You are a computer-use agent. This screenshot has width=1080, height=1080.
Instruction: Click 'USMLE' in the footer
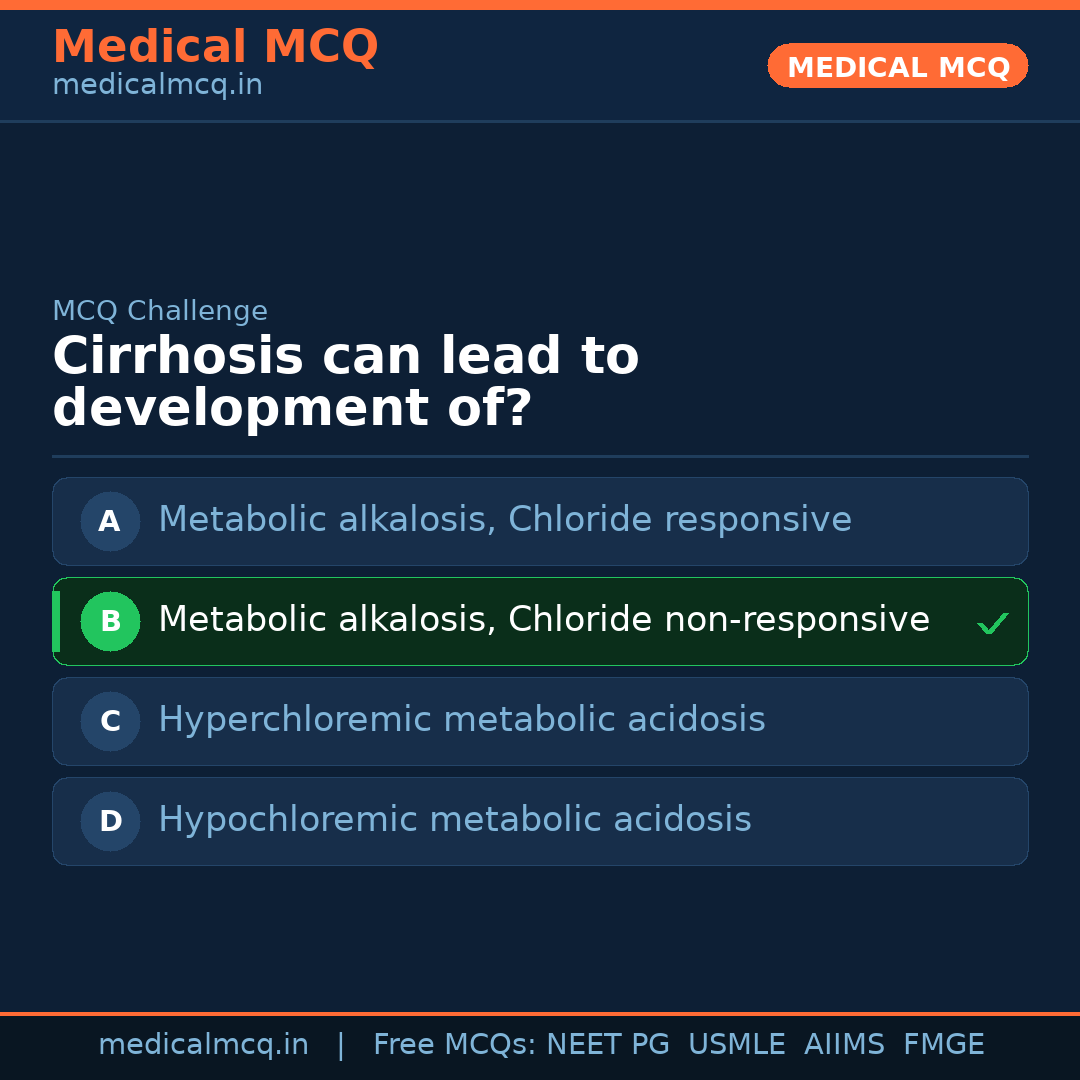(736, 1045)
